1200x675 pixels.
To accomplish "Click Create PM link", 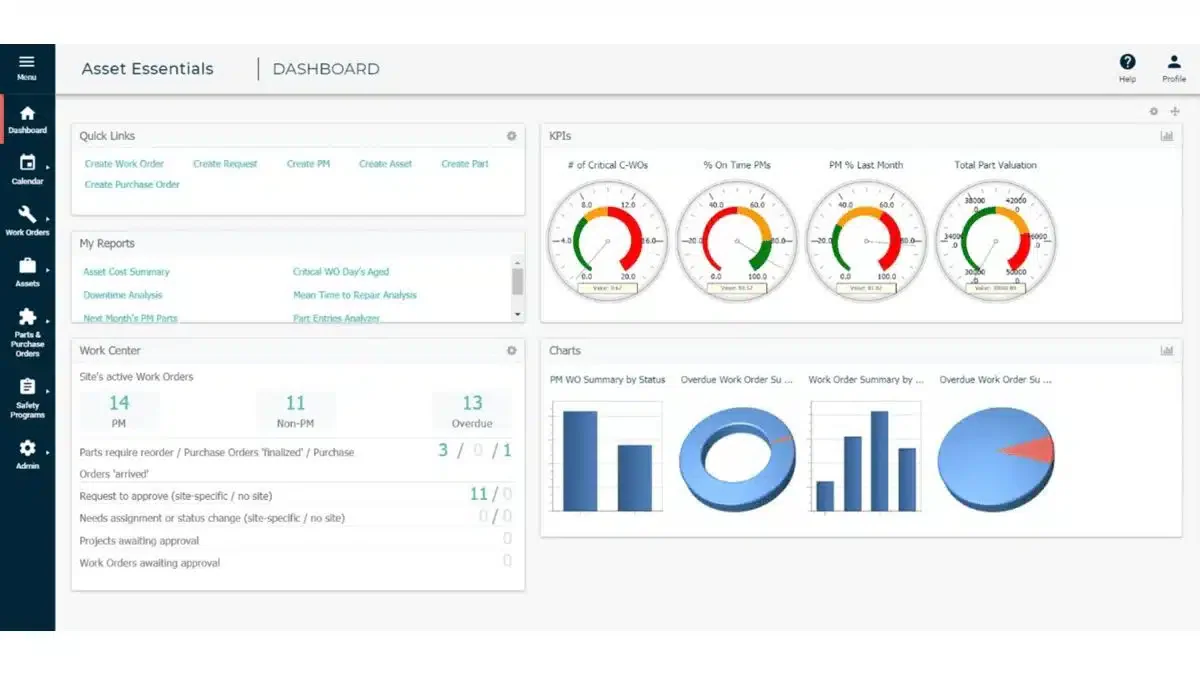I will tap(308, 164).
